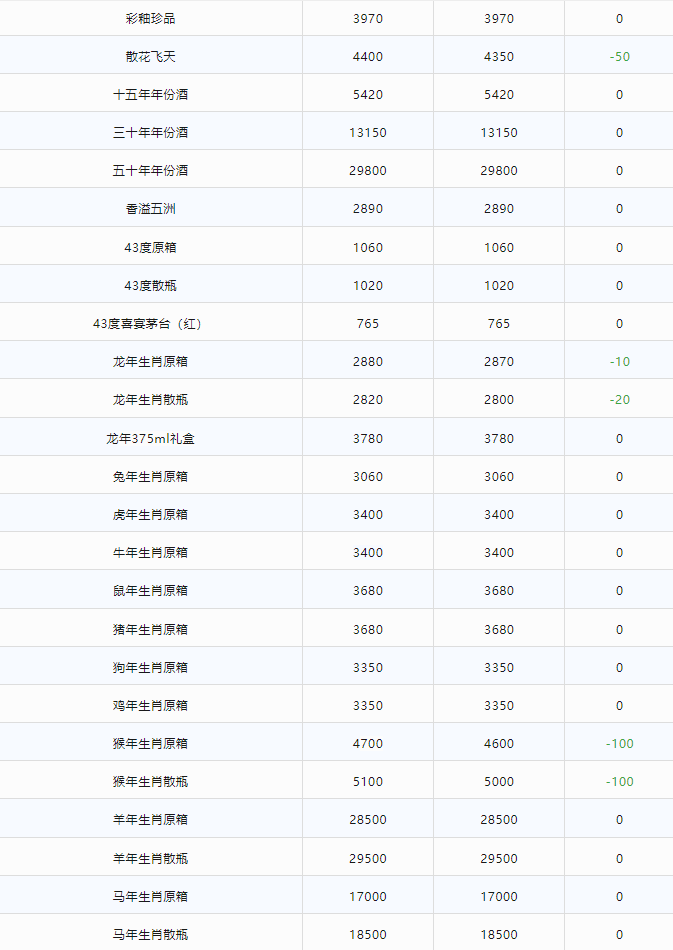Viewport: 673px width, 950px height.
Task: Click first 17000 price of 马年生肖原箱
Action: [x=368, y=897]
